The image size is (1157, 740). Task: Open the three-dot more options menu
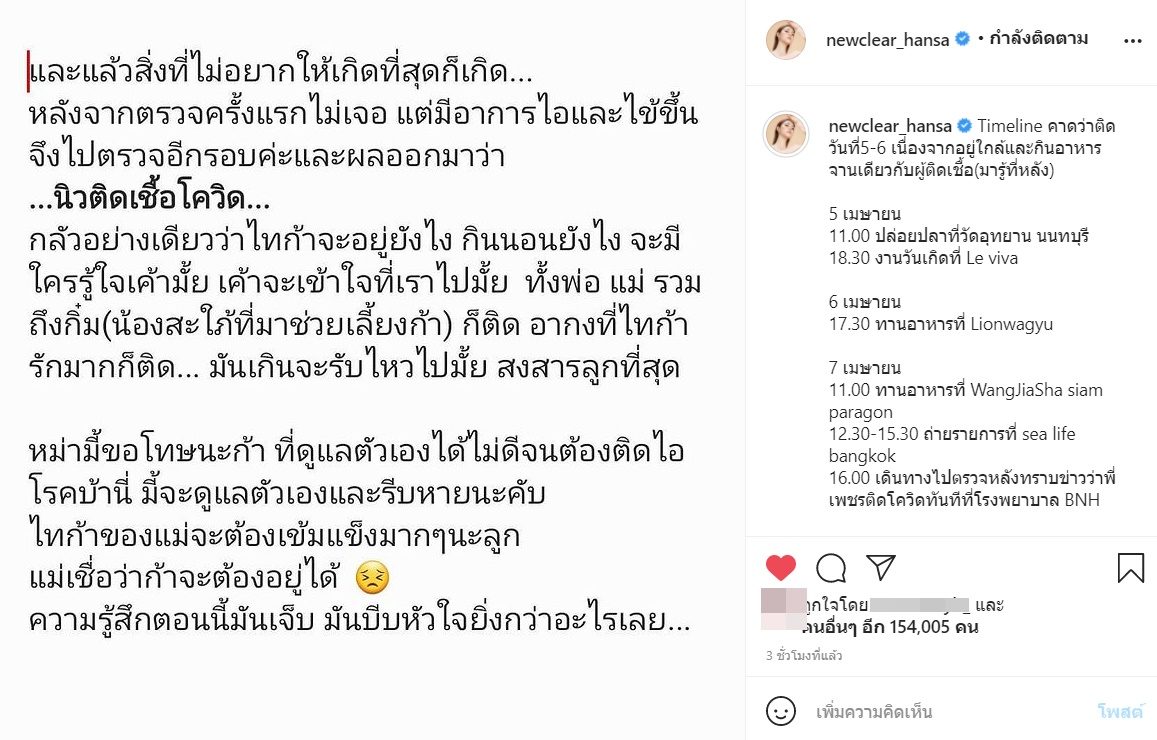click(1133, 41)
